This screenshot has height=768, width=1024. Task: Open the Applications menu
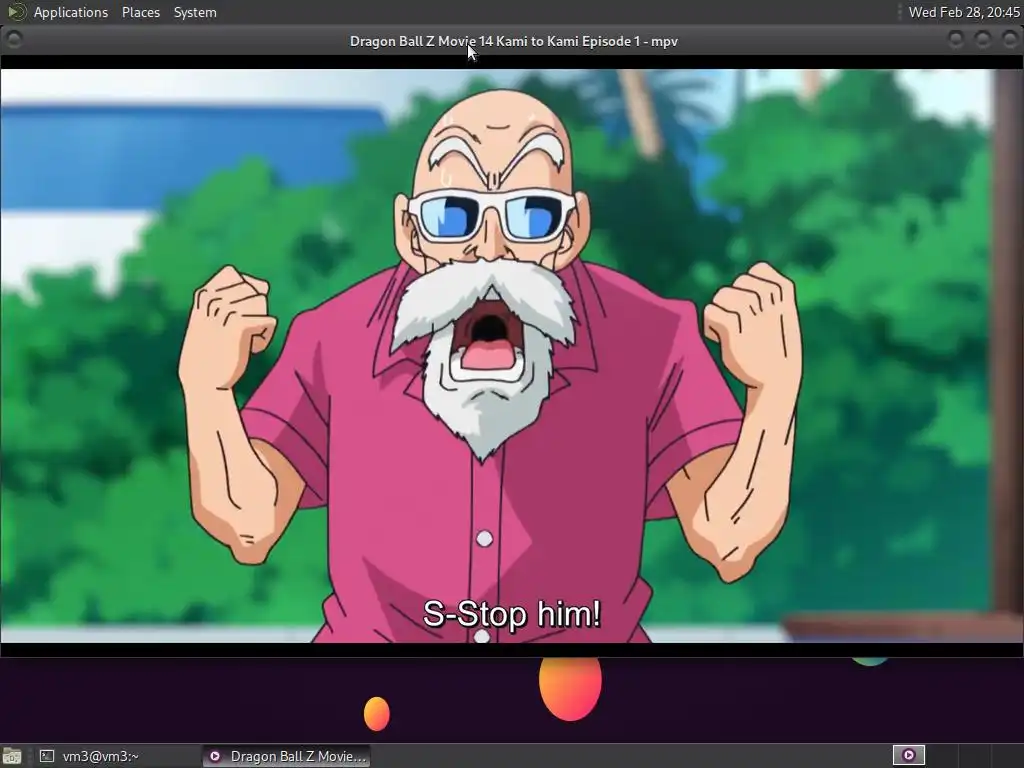[x=71, y=12]
